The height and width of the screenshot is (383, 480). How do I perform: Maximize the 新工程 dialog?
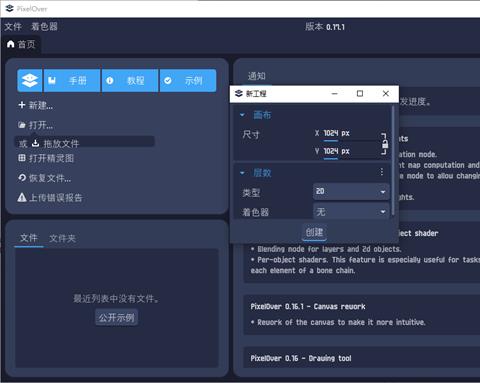(x=360, y=94)
